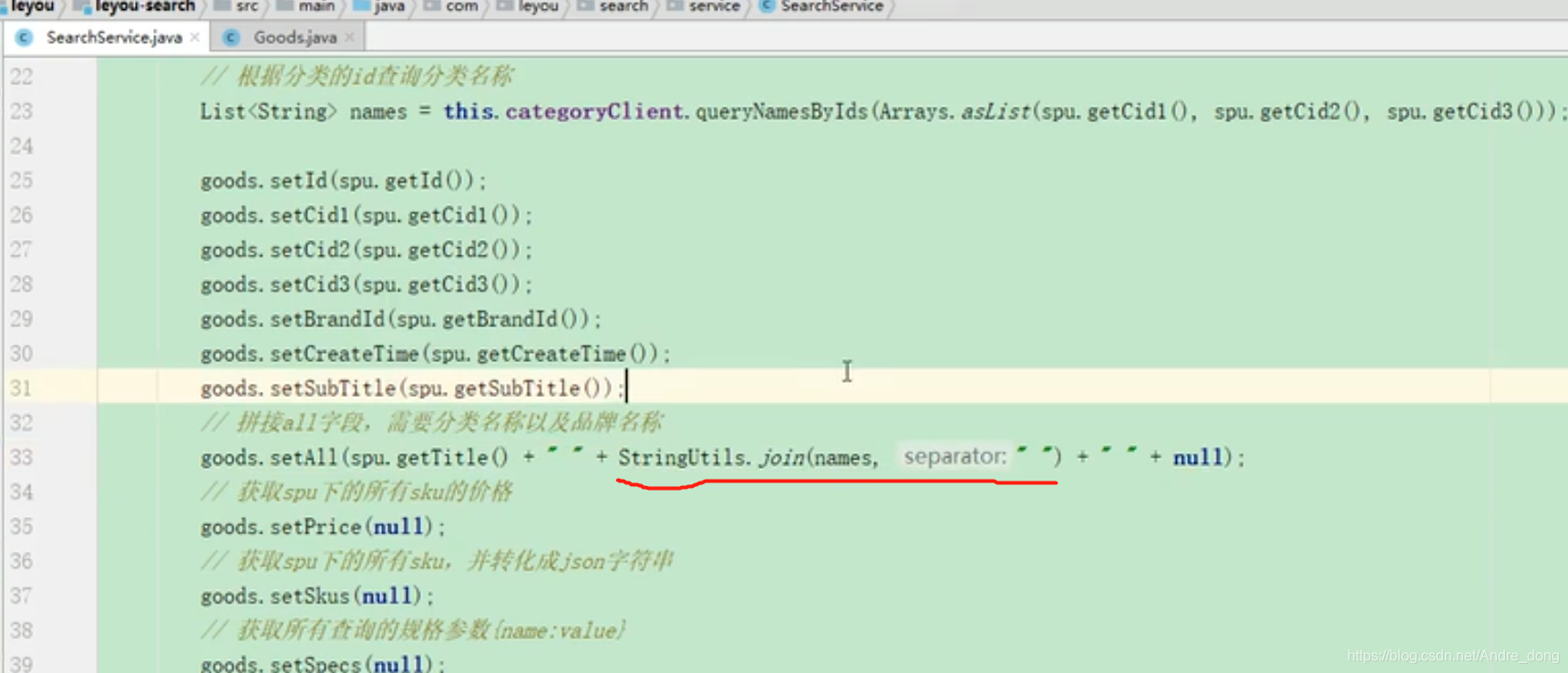Open the java folder breadcrumb

click(379, 6)
